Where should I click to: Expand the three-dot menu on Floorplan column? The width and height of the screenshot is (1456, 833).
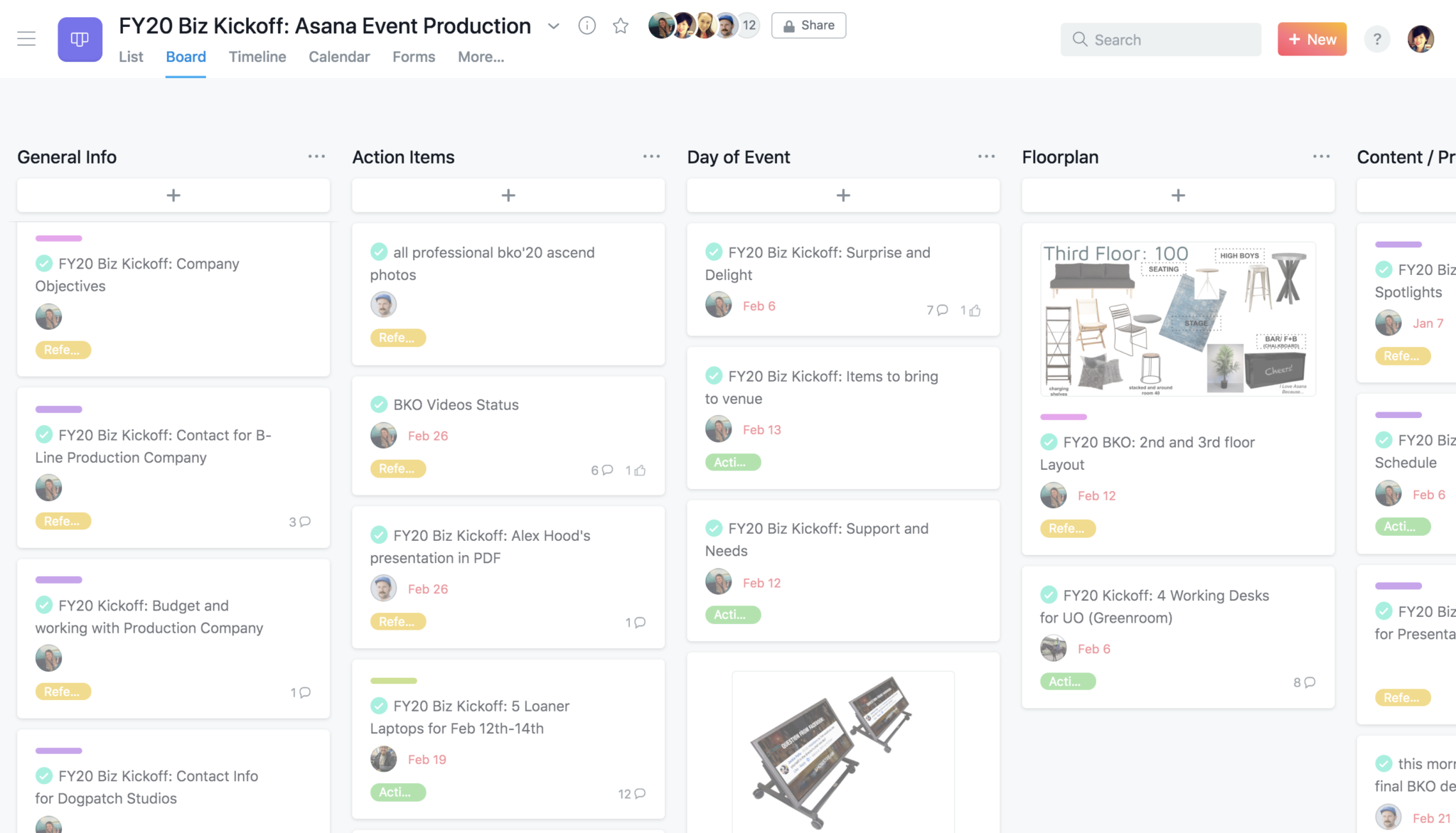click(1321, 156)
